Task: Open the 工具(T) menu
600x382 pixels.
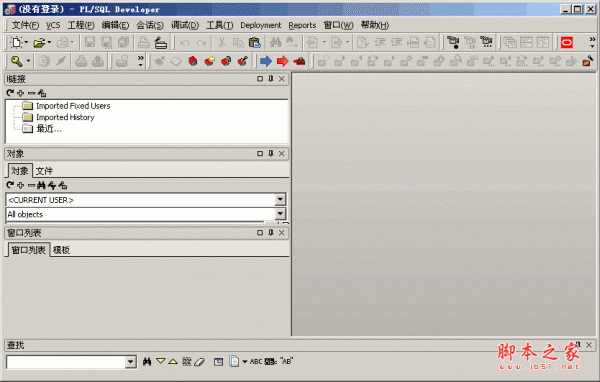Action: click(220, 25)
